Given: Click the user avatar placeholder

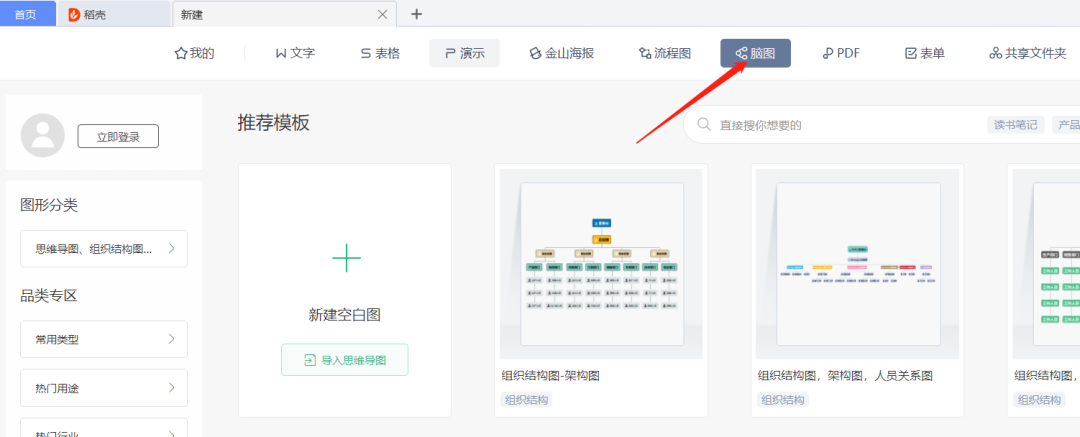Looking at the screenshot, I should coord(43,135).
